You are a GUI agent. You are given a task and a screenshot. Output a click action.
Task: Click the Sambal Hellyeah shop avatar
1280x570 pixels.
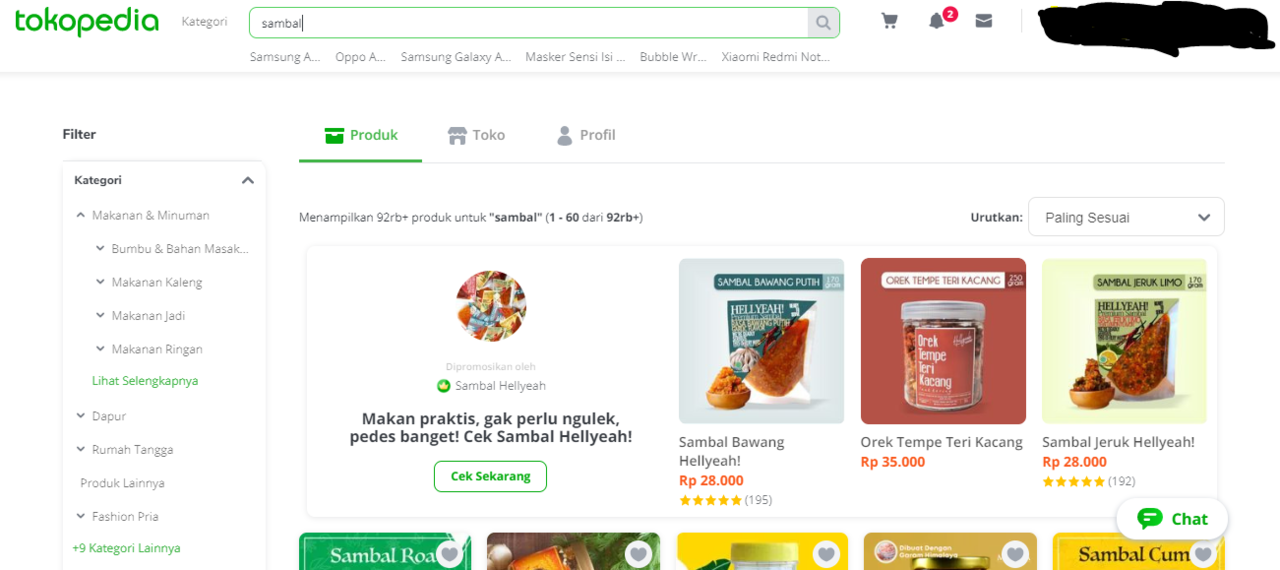coord(491,305)
